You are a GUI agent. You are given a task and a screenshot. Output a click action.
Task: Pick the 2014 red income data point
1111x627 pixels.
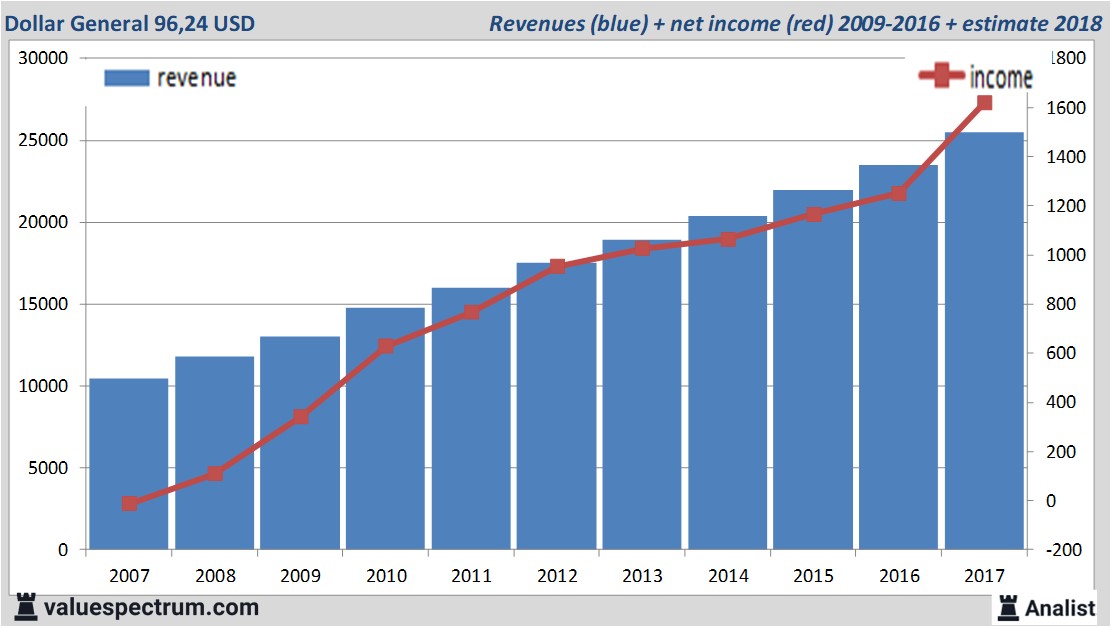pos(728,239)
